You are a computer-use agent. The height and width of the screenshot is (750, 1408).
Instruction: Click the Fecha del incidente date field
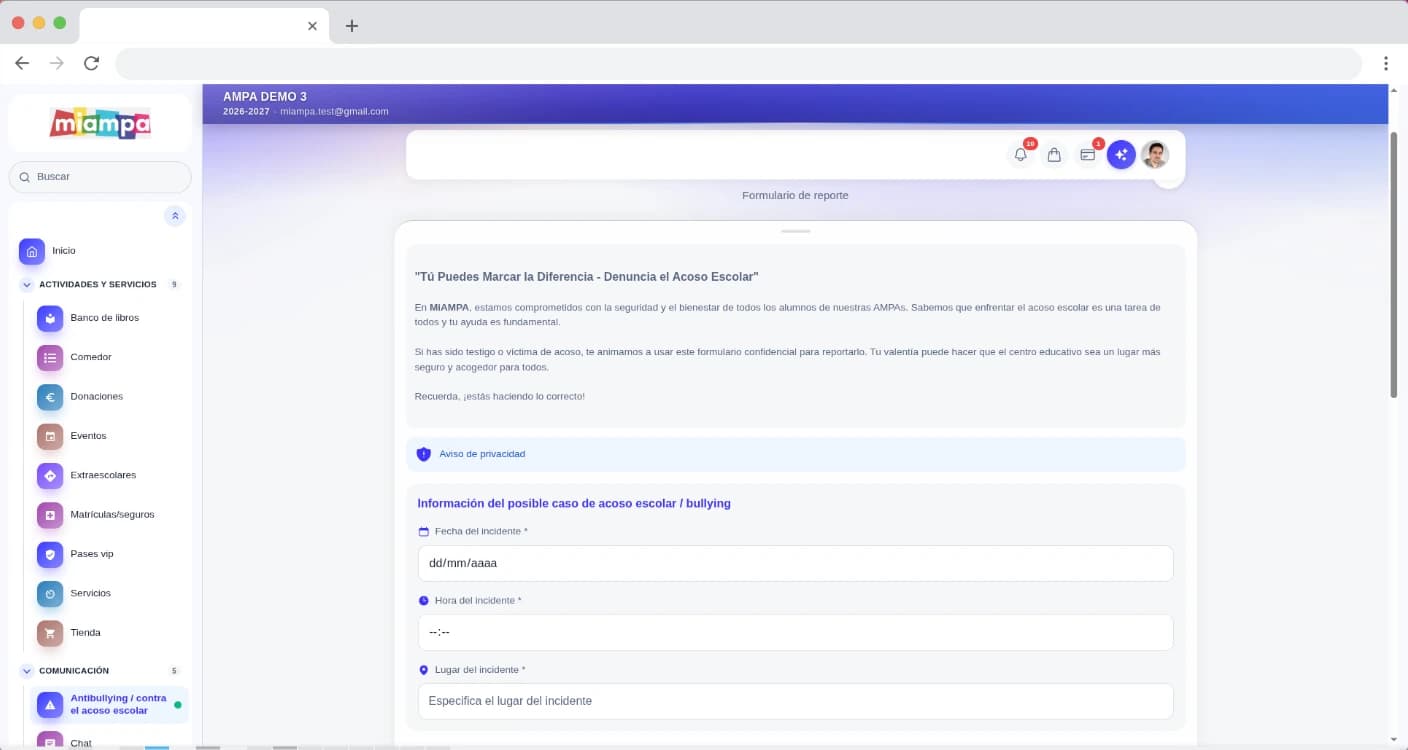795,563
